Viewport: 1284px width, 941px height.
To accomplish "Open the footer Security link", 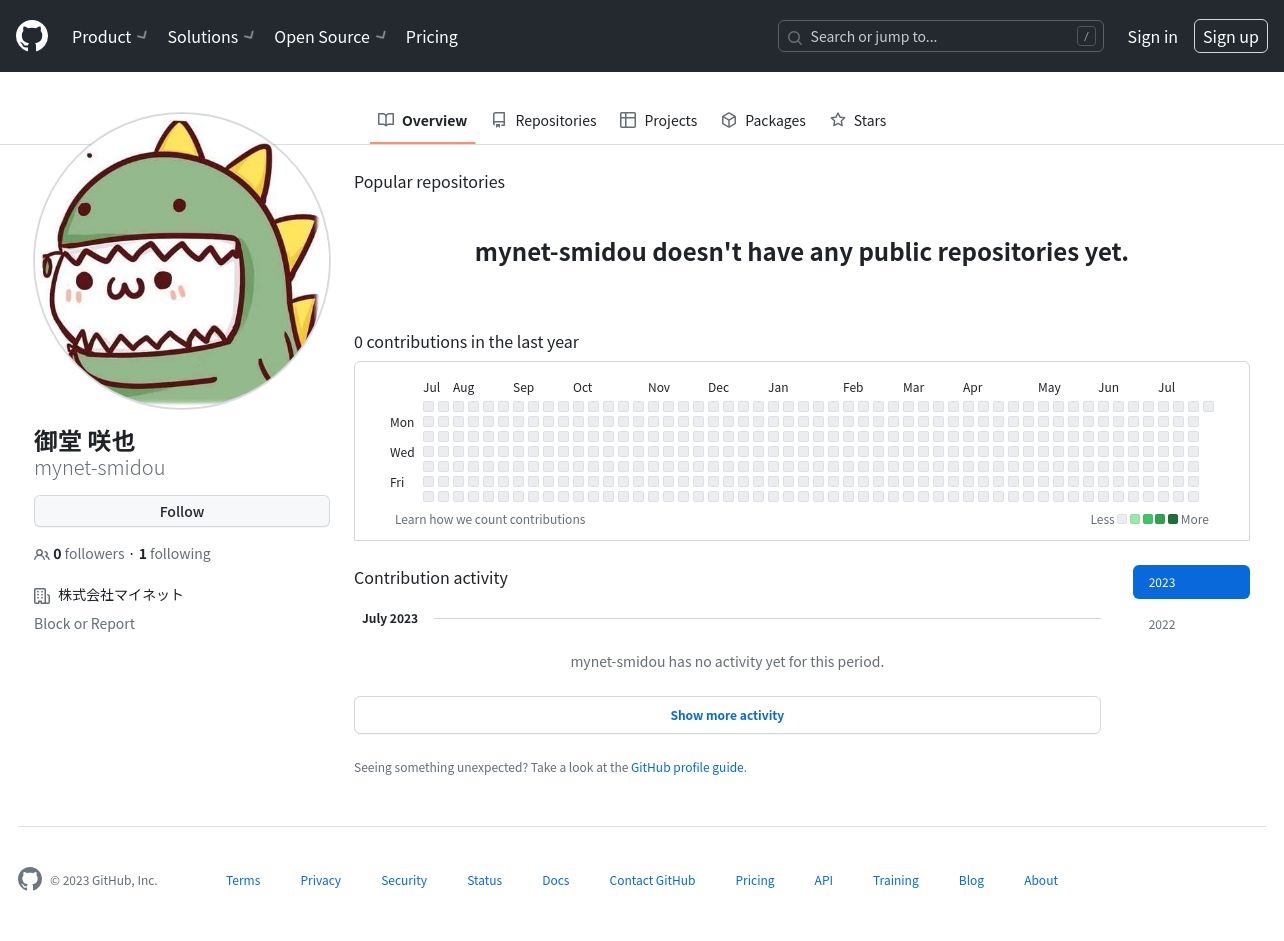I will pos(404,880).
